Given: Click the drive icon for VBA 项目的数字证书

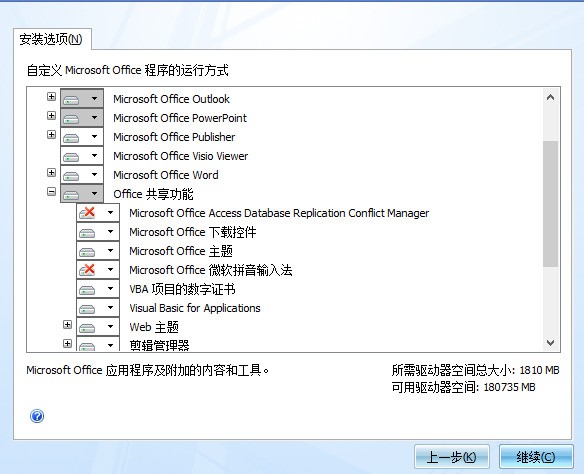Looking at the screenshot, I should [x=87, y=290].
